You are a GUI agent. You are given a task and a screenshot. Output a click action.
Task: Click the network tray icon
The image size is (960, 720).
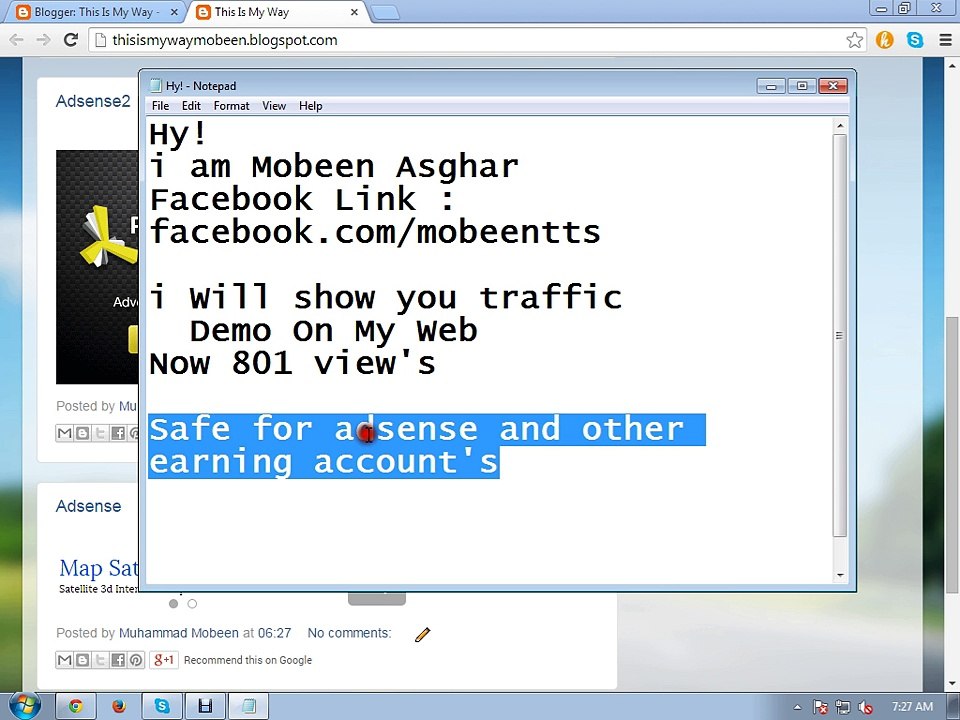click(x=843, y=707)
